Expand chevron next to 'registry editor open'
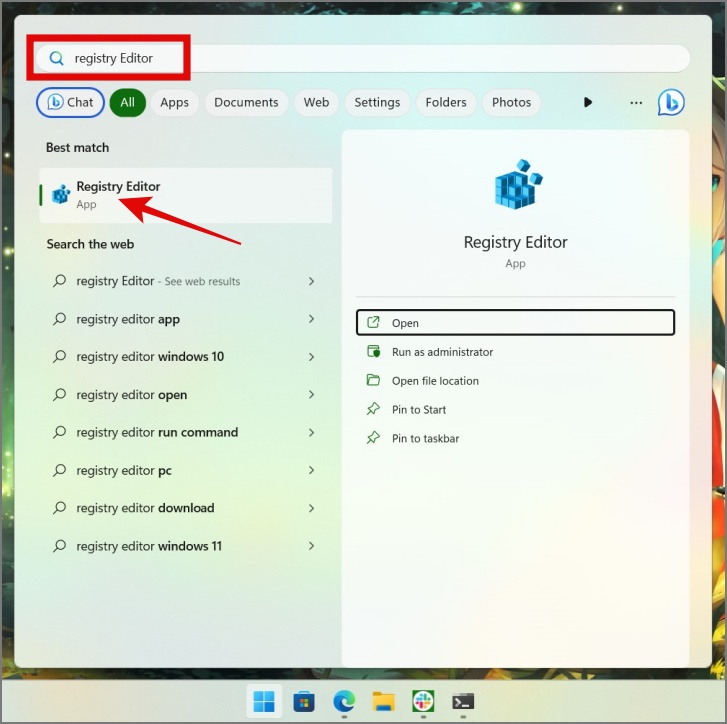This screenshot has height=724, width=727. pos(312,394)
